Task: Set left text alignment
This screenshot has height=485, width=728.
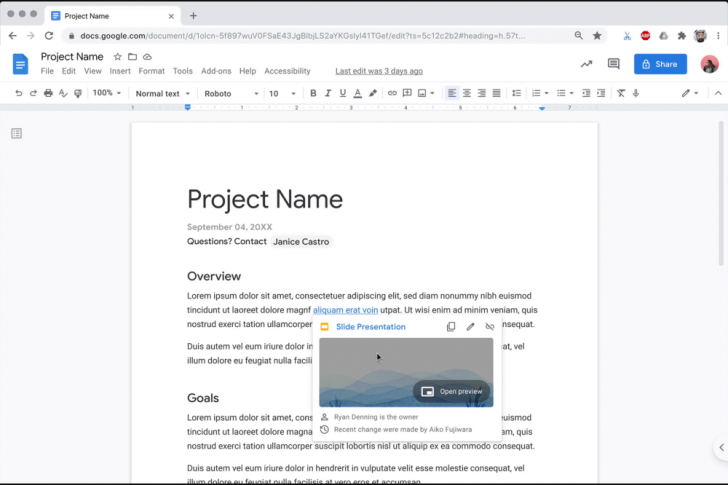Action: pyautogui.click(x=452, y=93)
